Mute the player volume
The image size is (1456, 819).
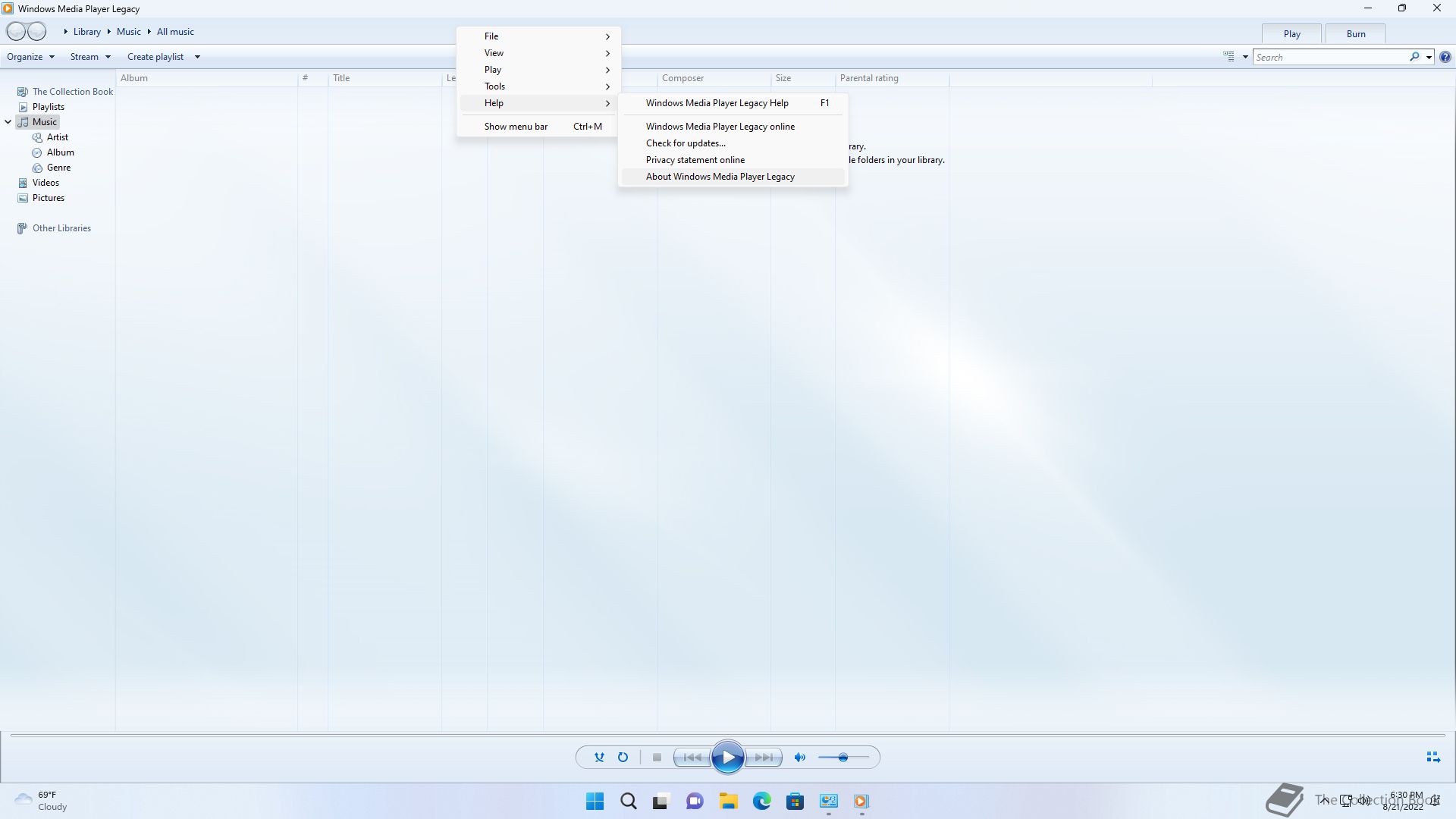click(x=799, y=757)
